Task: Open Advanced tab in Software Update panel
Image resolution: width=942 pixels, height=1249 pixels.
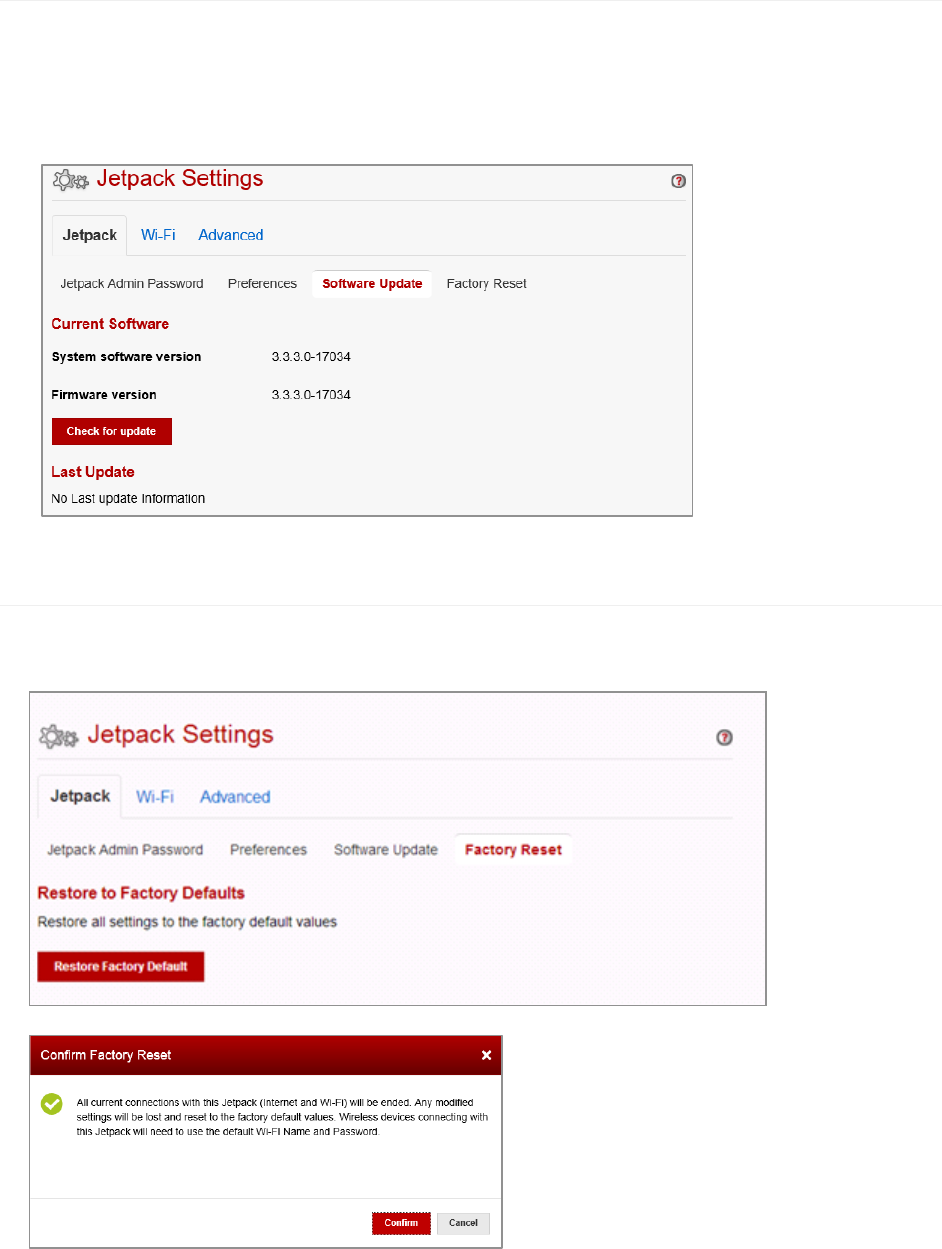Action: (x=231, y=235)
